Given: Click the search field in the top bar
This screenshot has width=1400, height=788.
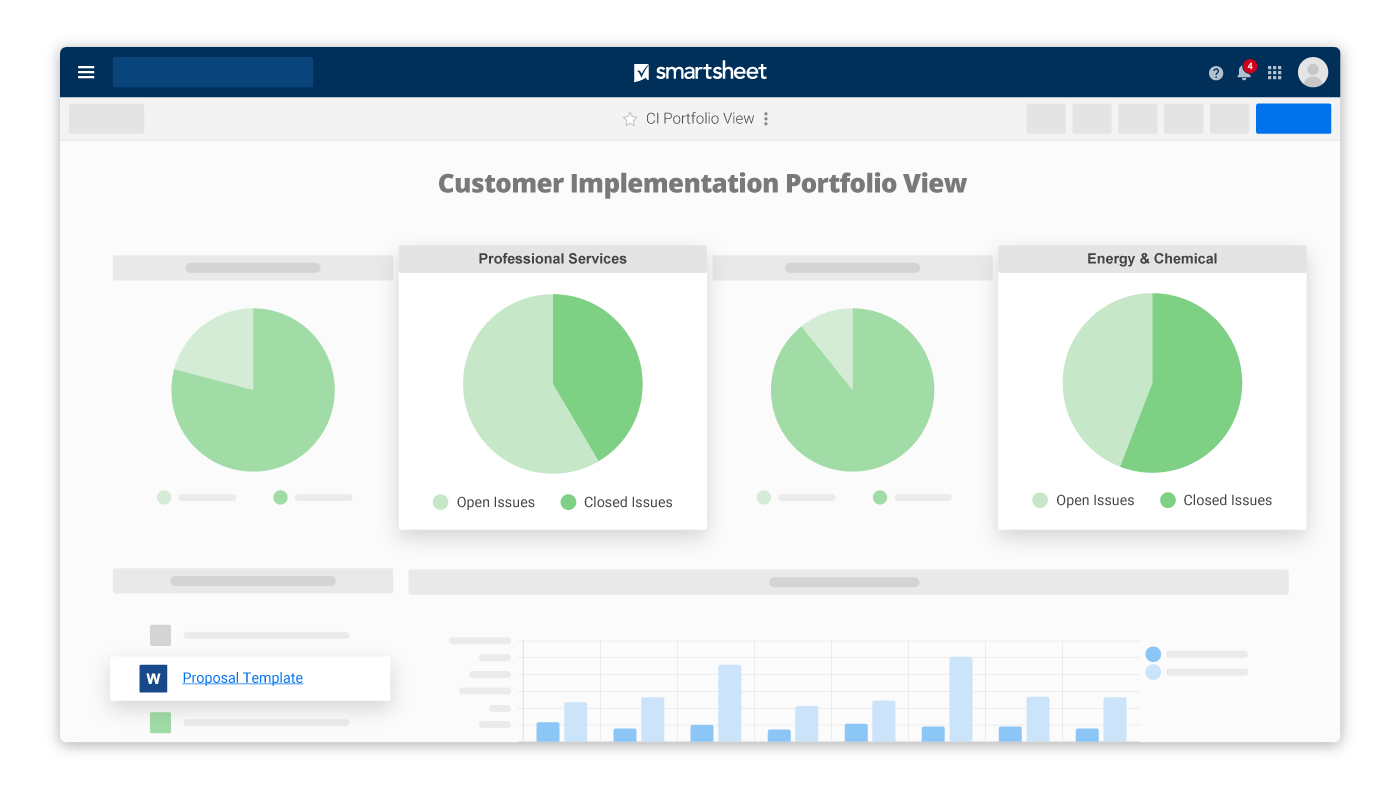Looking at the screenshot, I should [213, 72].
